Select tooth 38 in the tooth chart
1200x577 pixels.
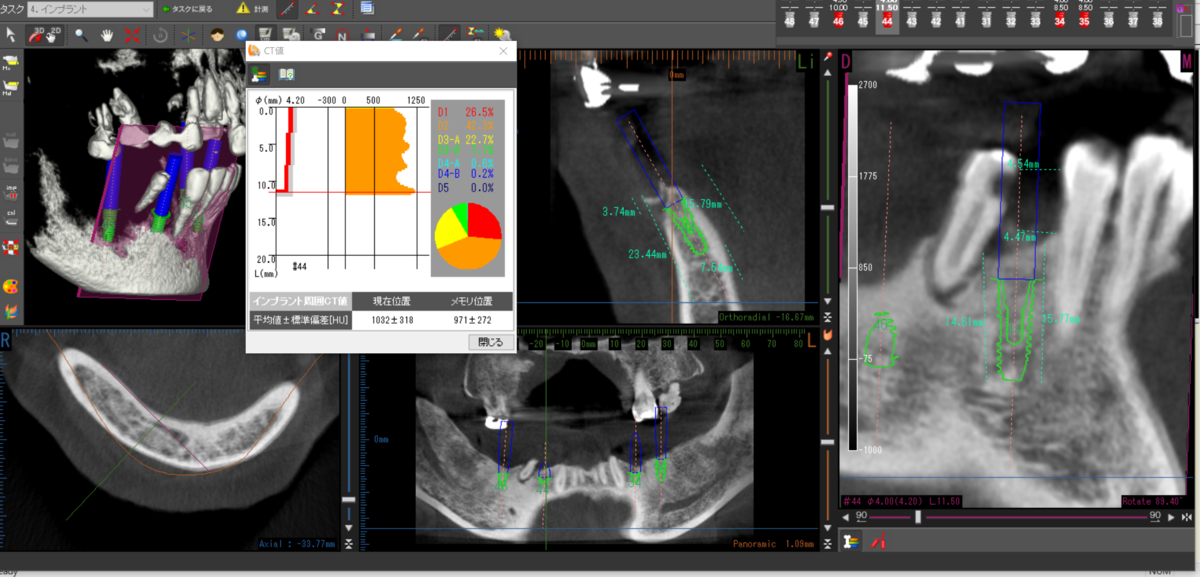pos(1157,20)
